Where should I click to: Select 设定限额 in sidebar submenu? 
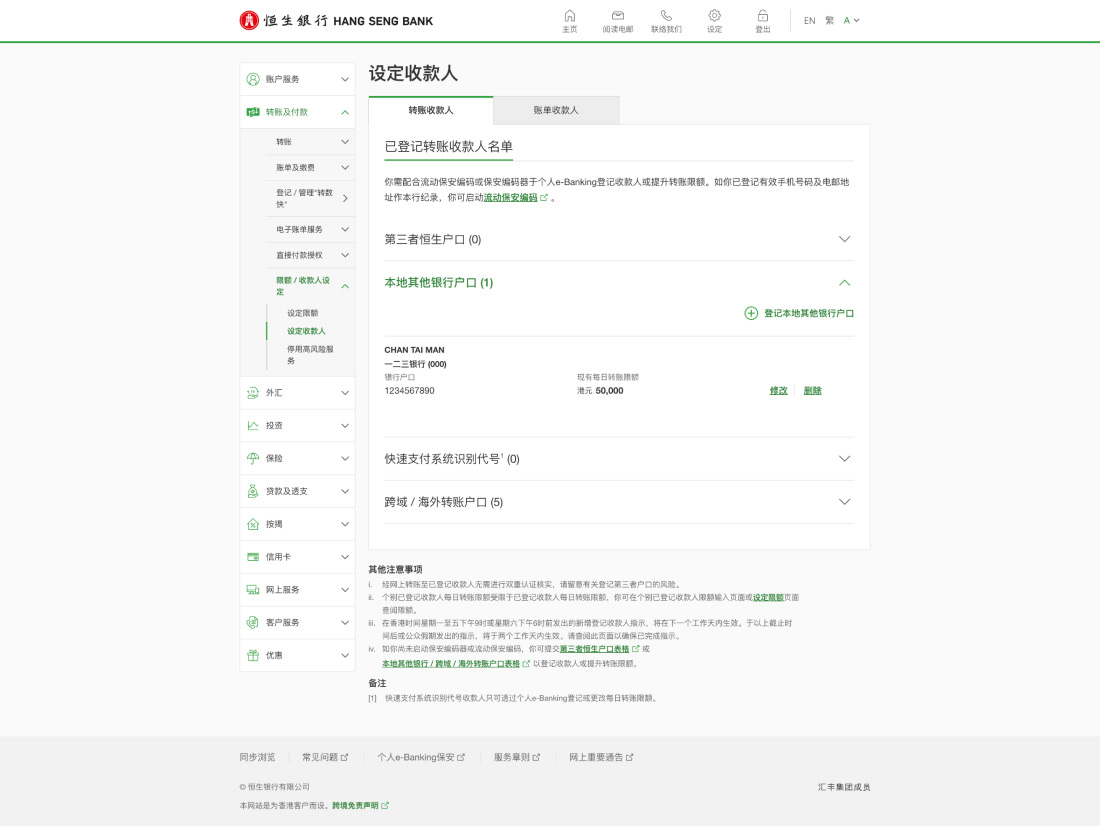303,313
